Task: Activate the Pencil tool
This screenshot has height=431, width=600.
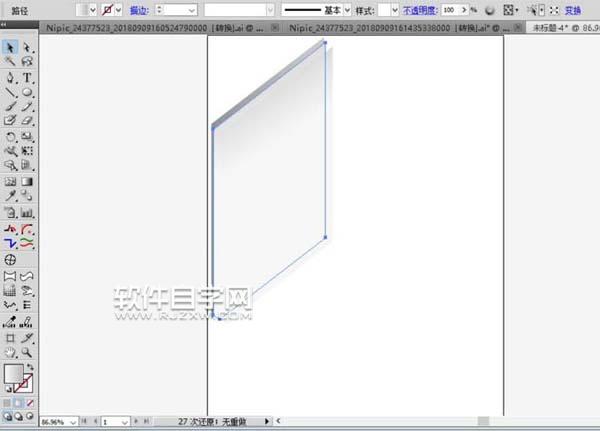Action: (x=27, y=106)
